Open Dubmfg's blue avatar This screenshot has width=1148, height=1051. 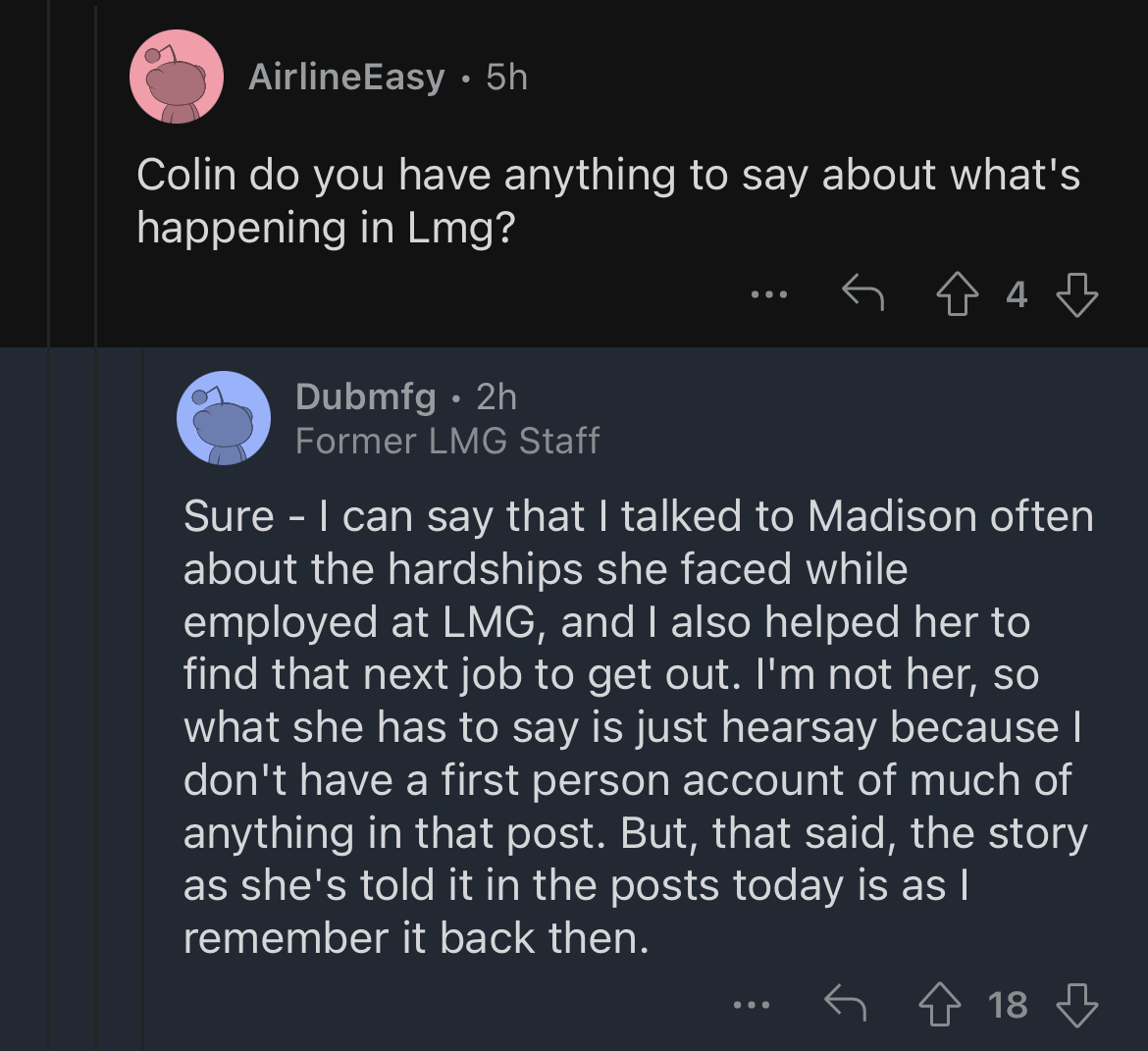pyautogui.click(x=224, y=417)
